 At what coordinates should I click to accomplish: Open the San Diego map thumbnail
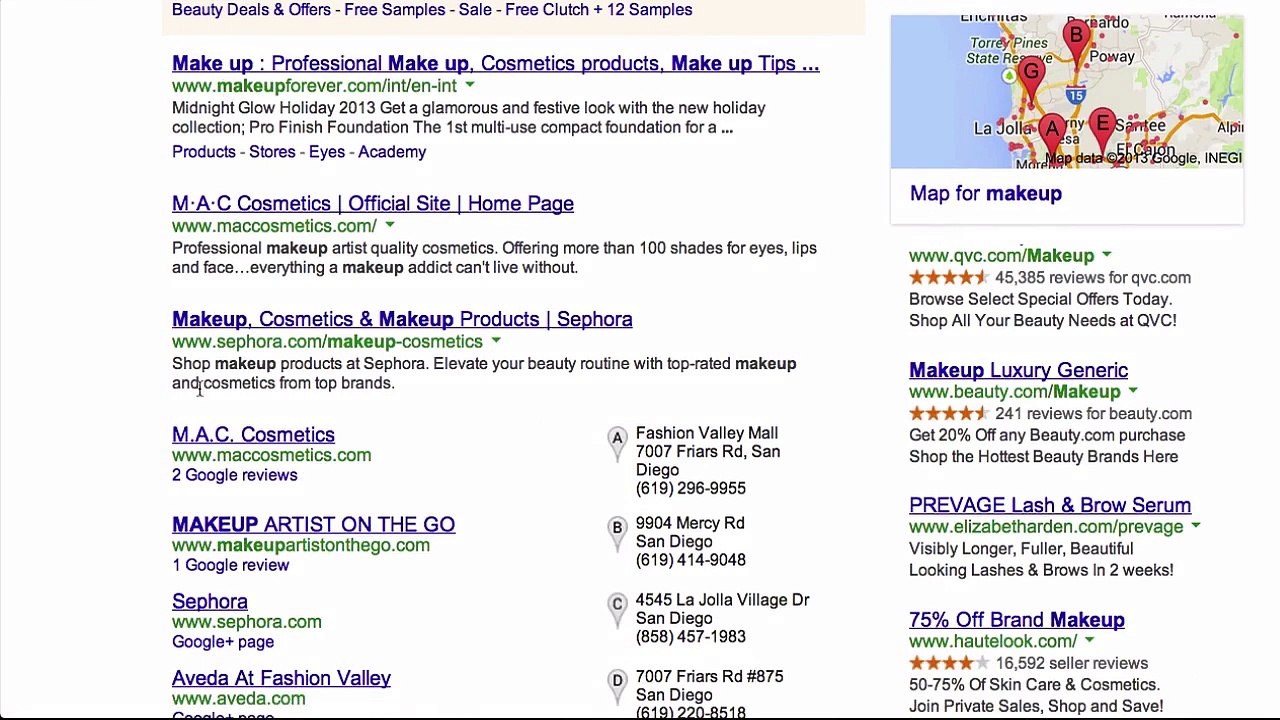(1067, 91)
